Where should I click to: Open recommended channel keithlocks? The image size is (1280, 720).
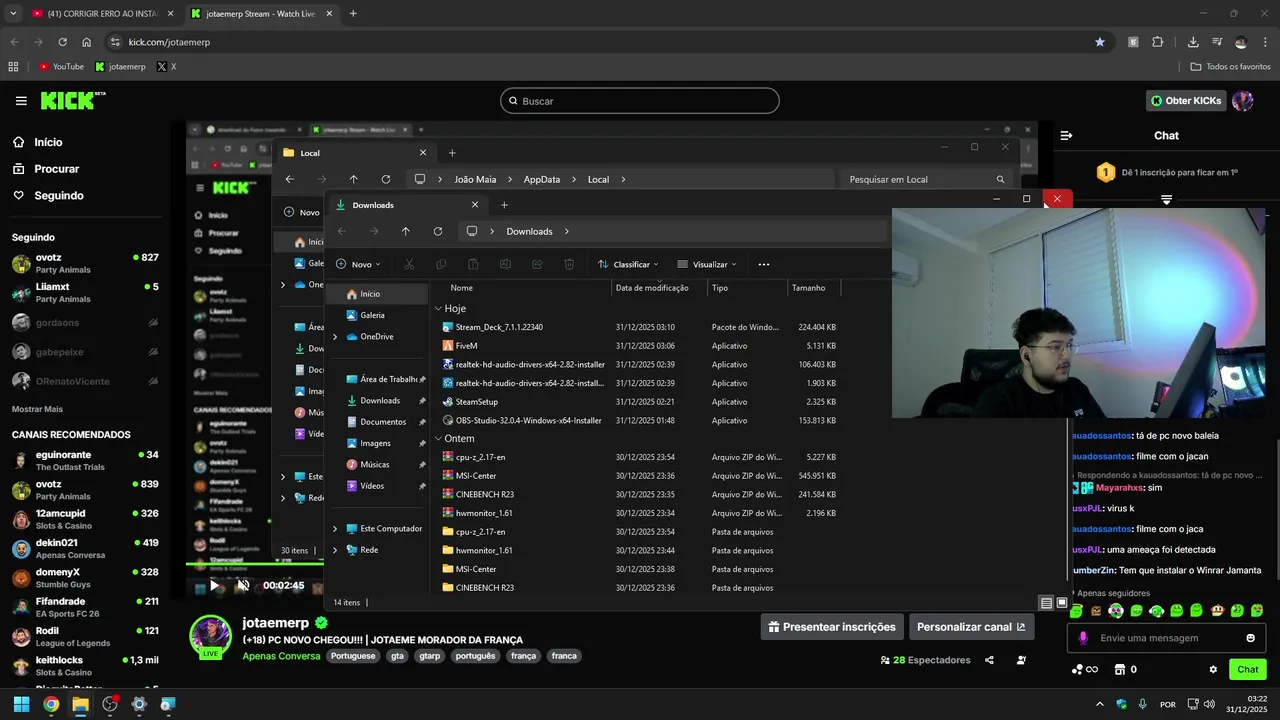(85, 666)
